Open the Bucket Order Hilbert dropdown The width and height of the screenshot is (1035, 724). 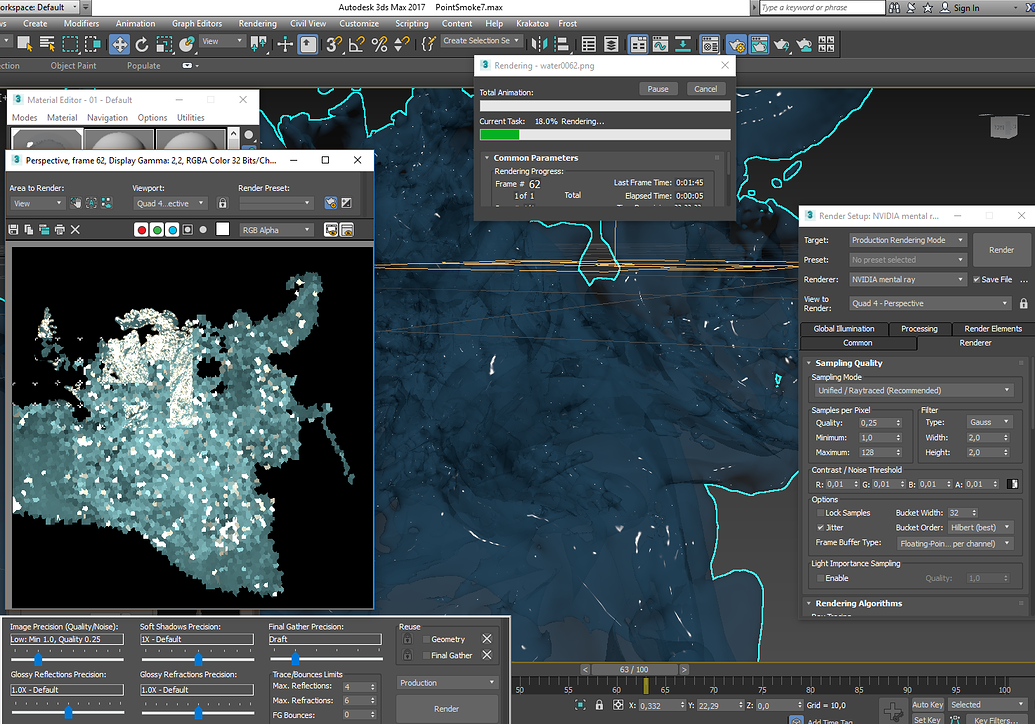coord(980,528)
